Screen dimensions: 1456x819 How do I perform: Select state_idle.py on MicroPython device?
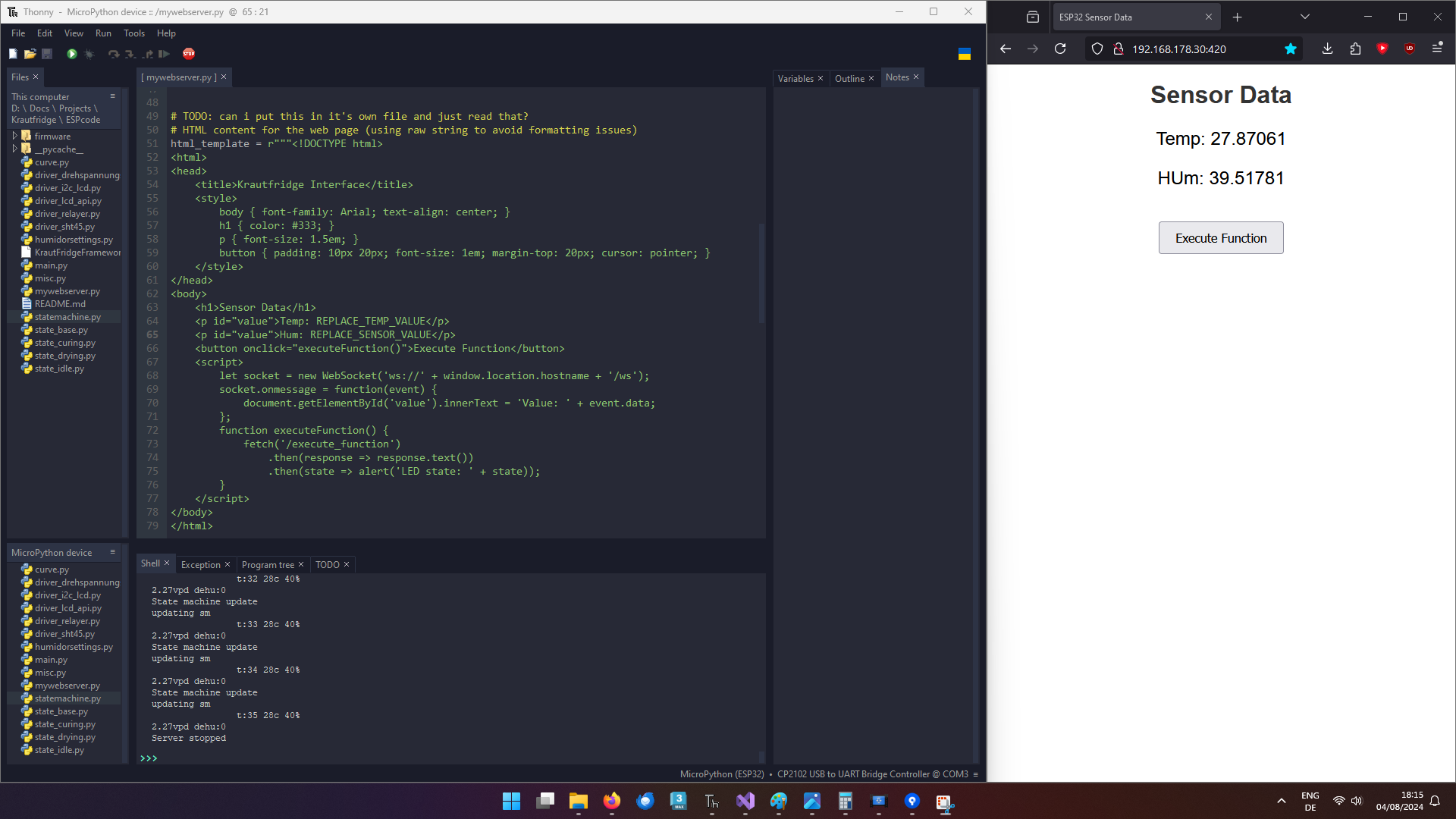click(x=59, y=750)
